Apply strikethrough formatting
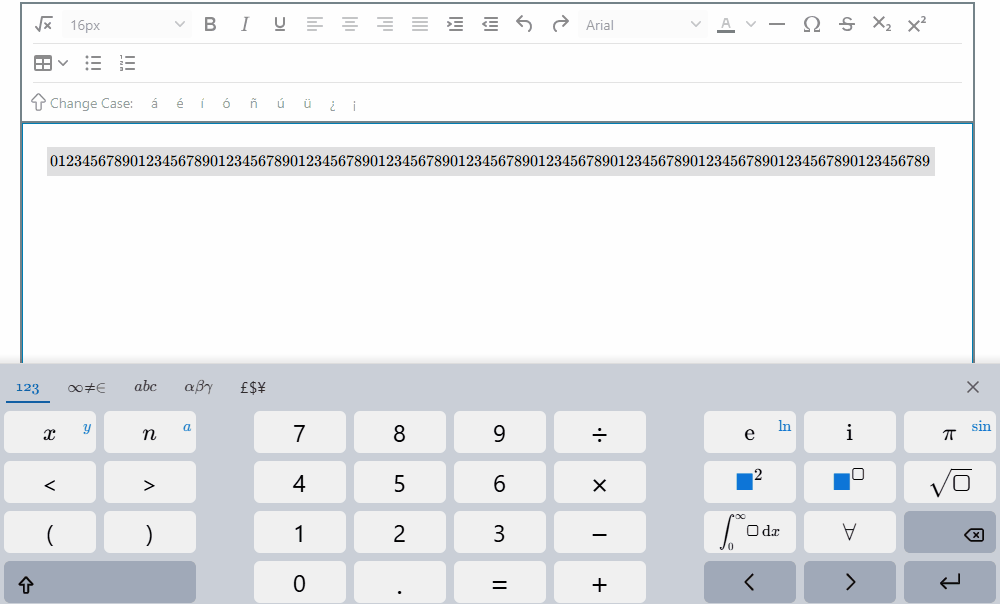This screenshot has height=604, width=1000. point(847,25)
